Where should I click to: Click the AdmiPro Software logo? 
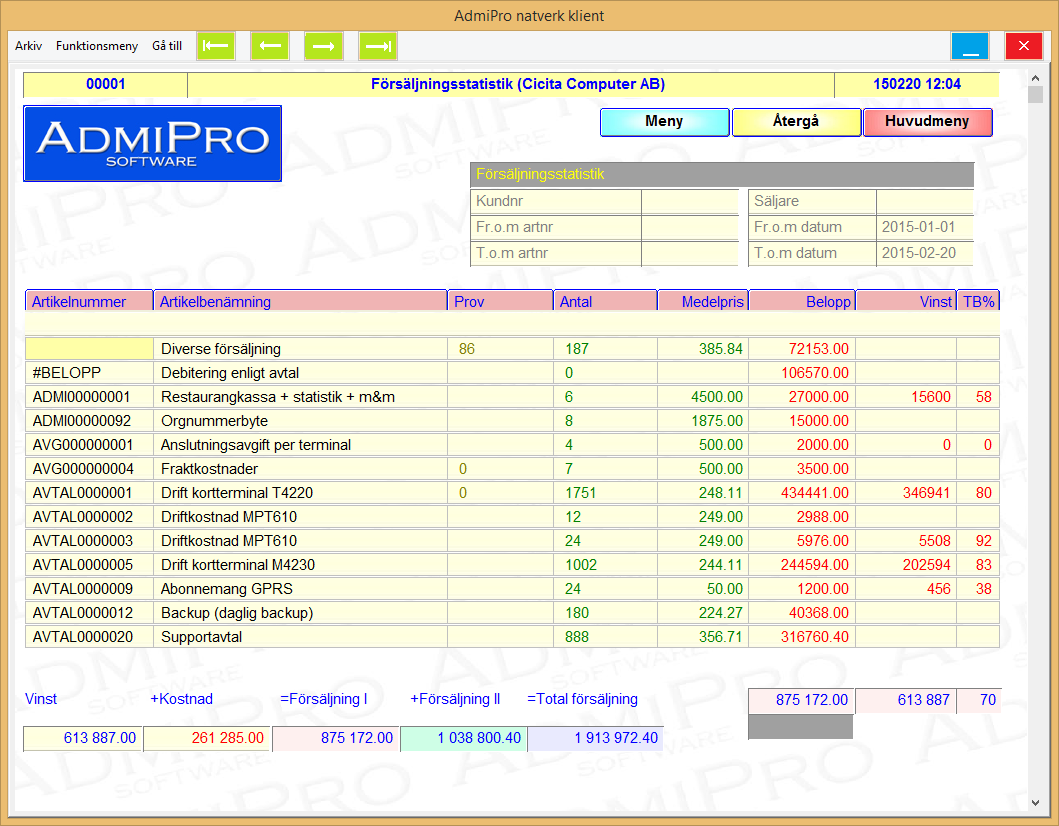pos(152,144)
